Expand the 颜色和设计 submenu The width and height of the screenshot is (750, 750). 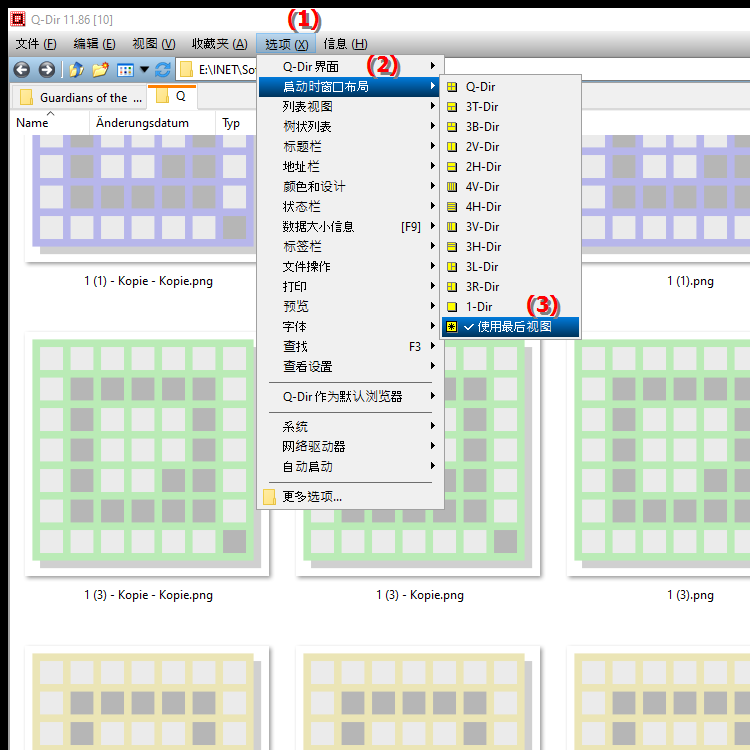351,187
